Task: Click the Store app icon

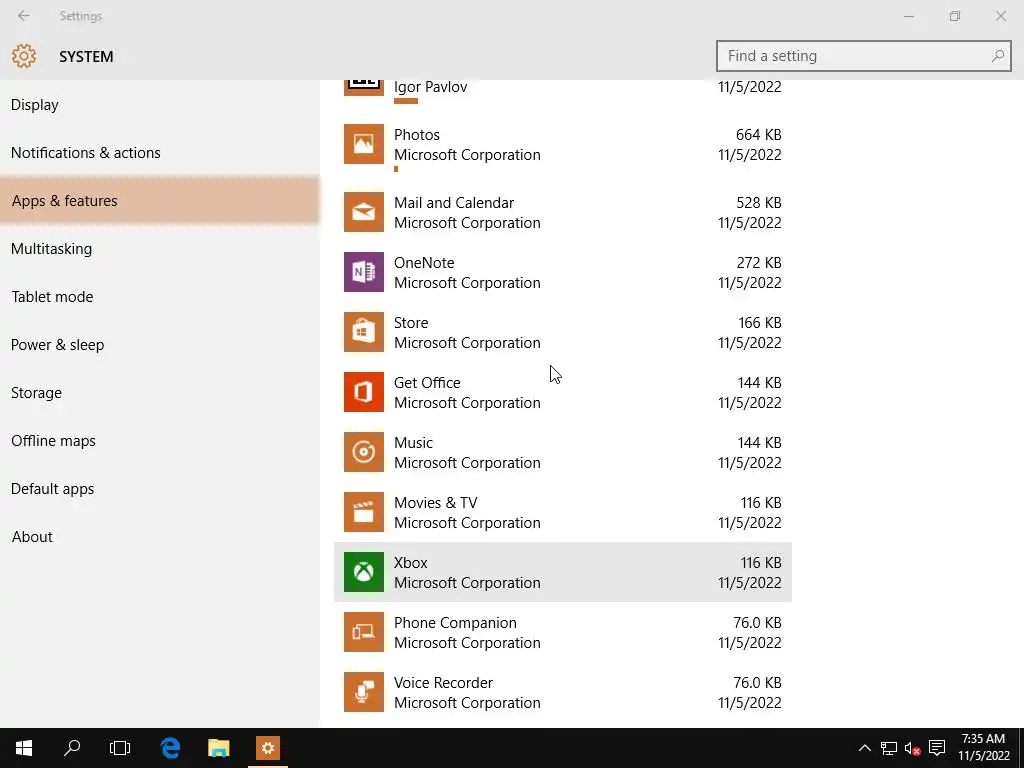Action: [364, 332]
